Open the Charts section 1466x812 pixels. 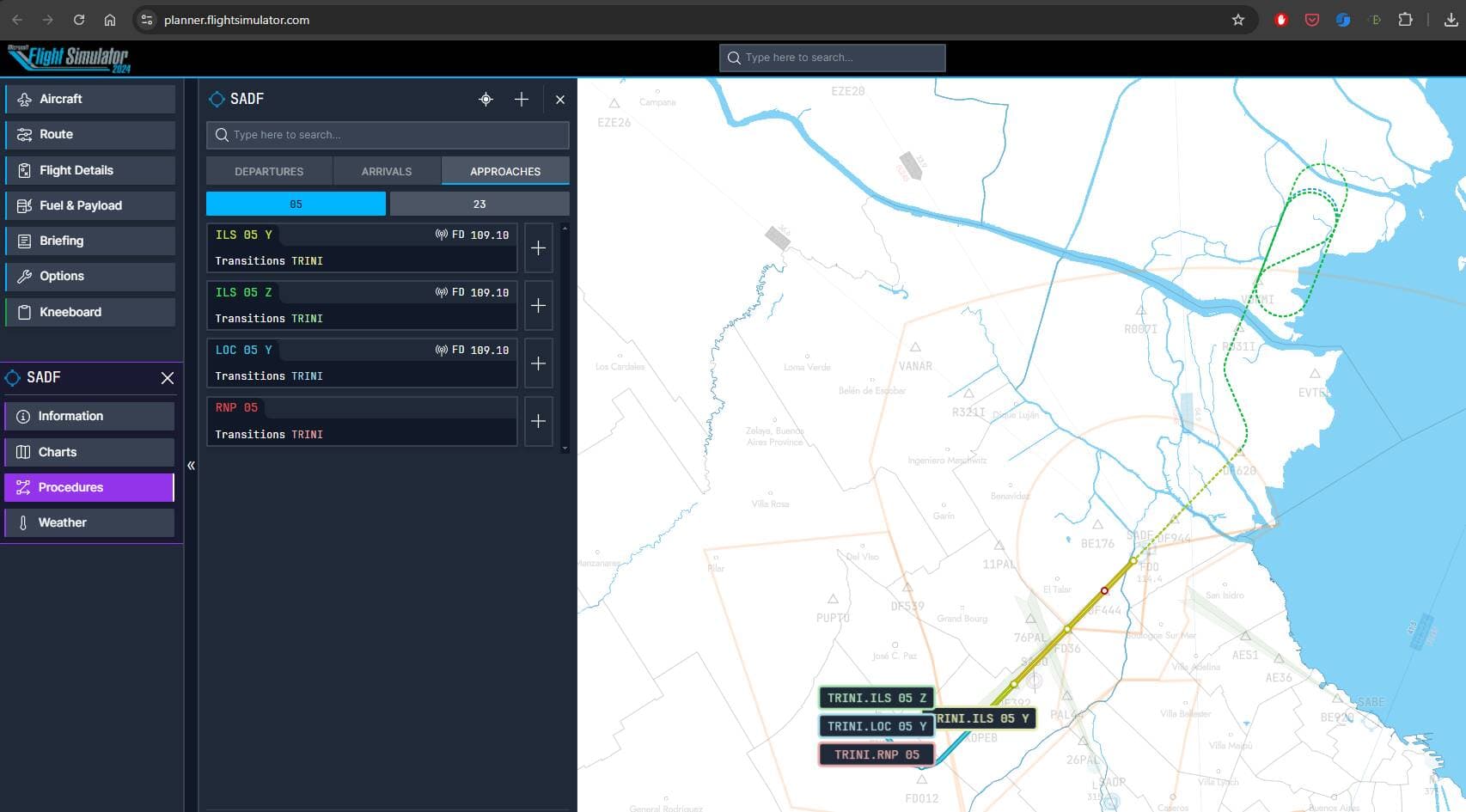(90, 452)
